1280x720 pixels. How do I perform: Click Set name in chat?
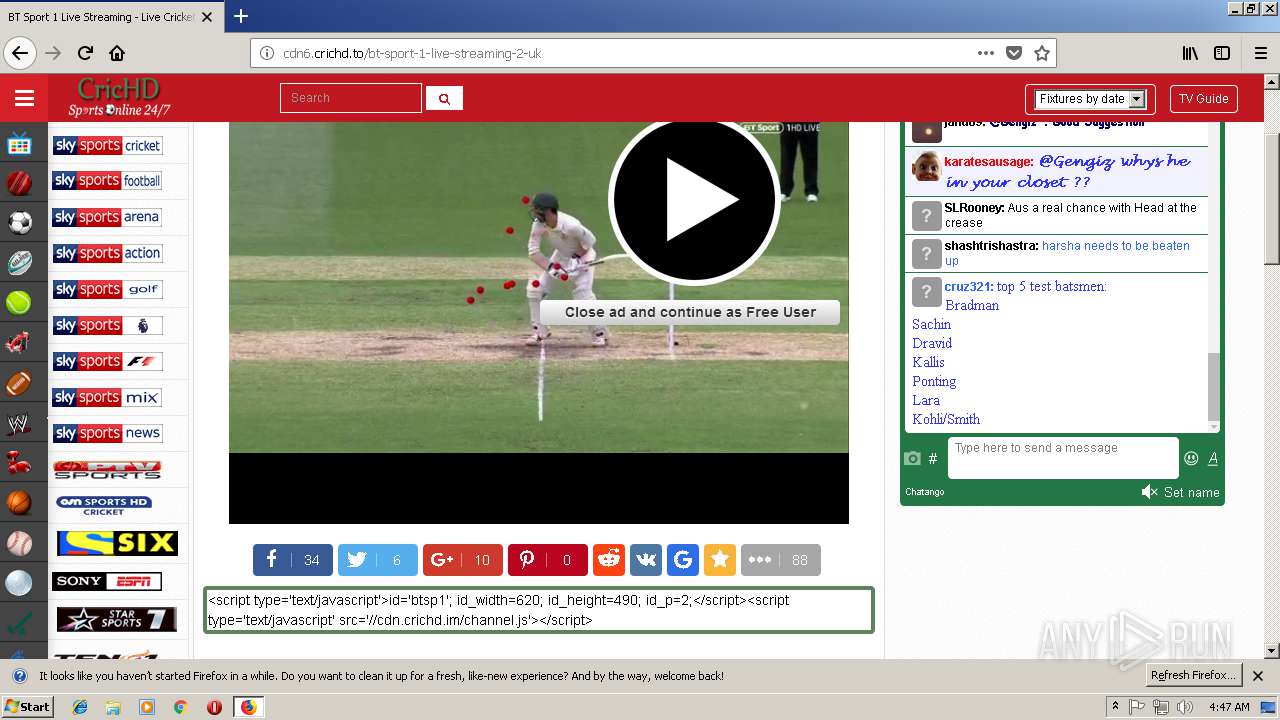1191,492
